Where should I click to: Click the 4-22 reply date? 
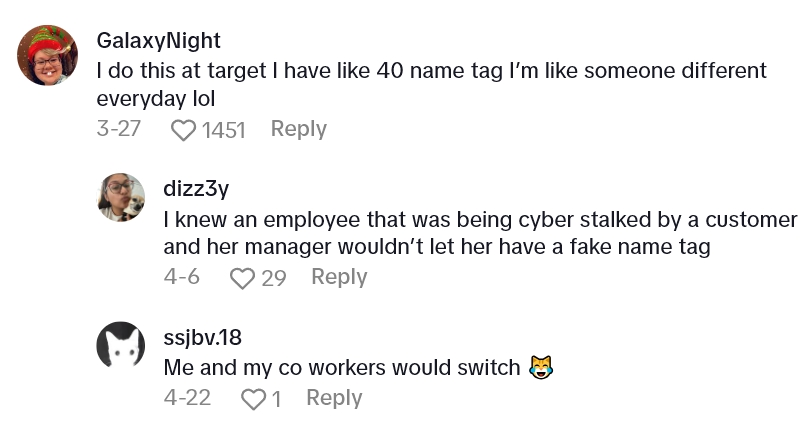point(187,398)
